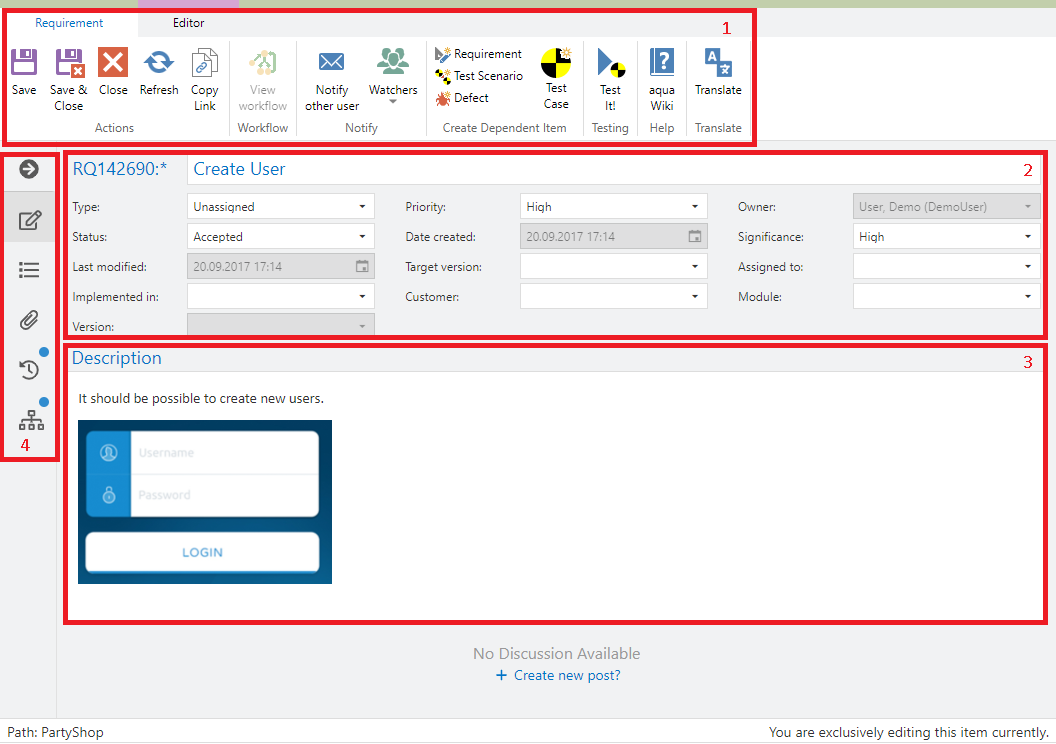The image size is (1056, 744).
Task: Click the Save icon in ribbon
Action: pyautogui.click(x=24, y=64)
